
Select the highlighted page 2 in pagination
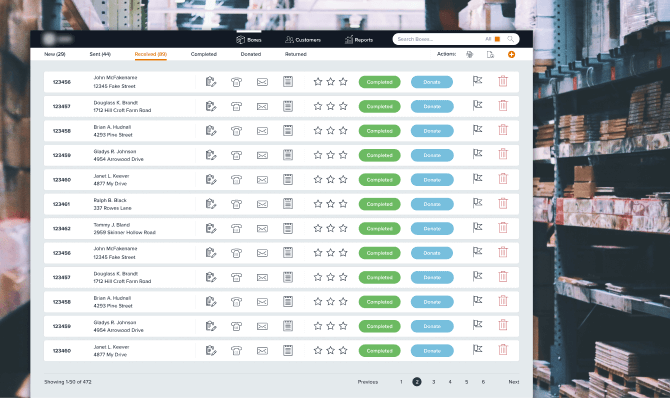click(x=417, y=382)
